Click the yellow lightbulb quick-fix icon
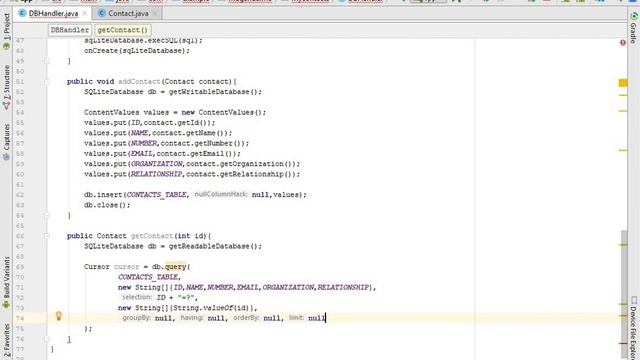The height and width of the screenshot is (360, 640). click(59, 316)
